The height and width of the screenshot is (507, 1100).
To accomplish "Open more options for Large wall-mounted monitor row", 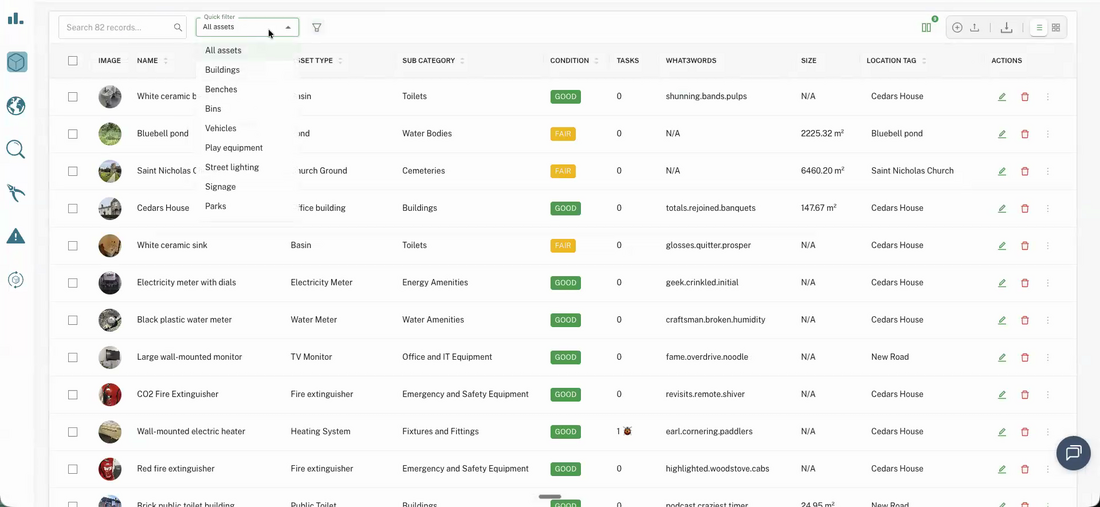I will (x=1048, y=358).
